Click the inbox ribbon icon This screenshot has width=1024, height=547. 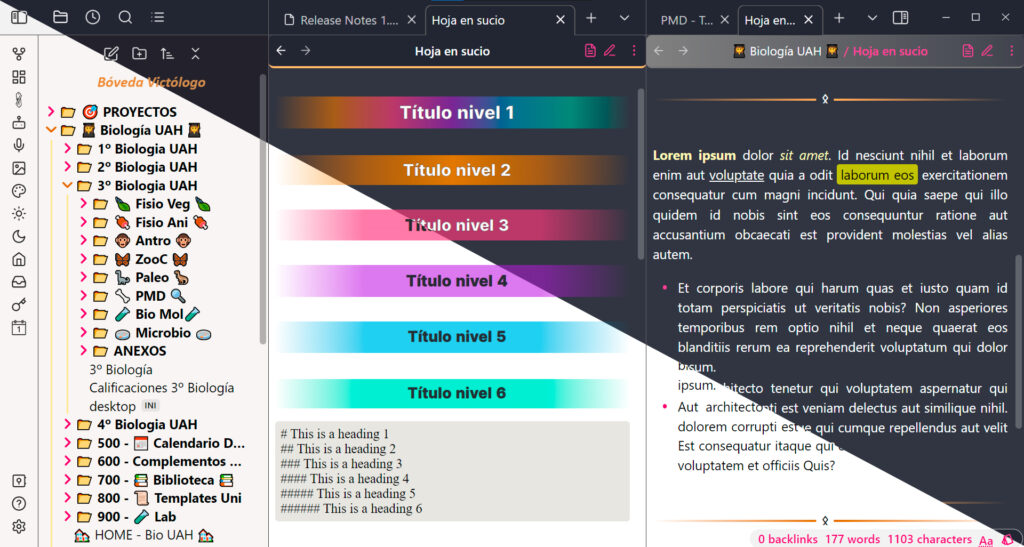pyautogui.click(x=19, y=282)
